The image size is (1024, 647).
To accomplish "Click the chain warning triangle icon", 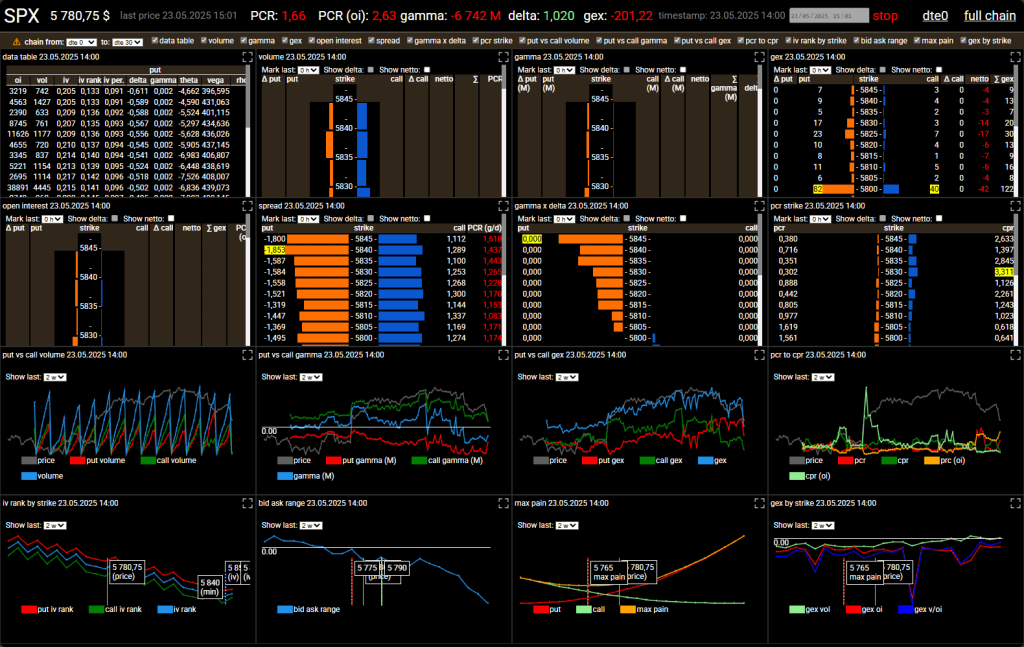I will (16, 41).
